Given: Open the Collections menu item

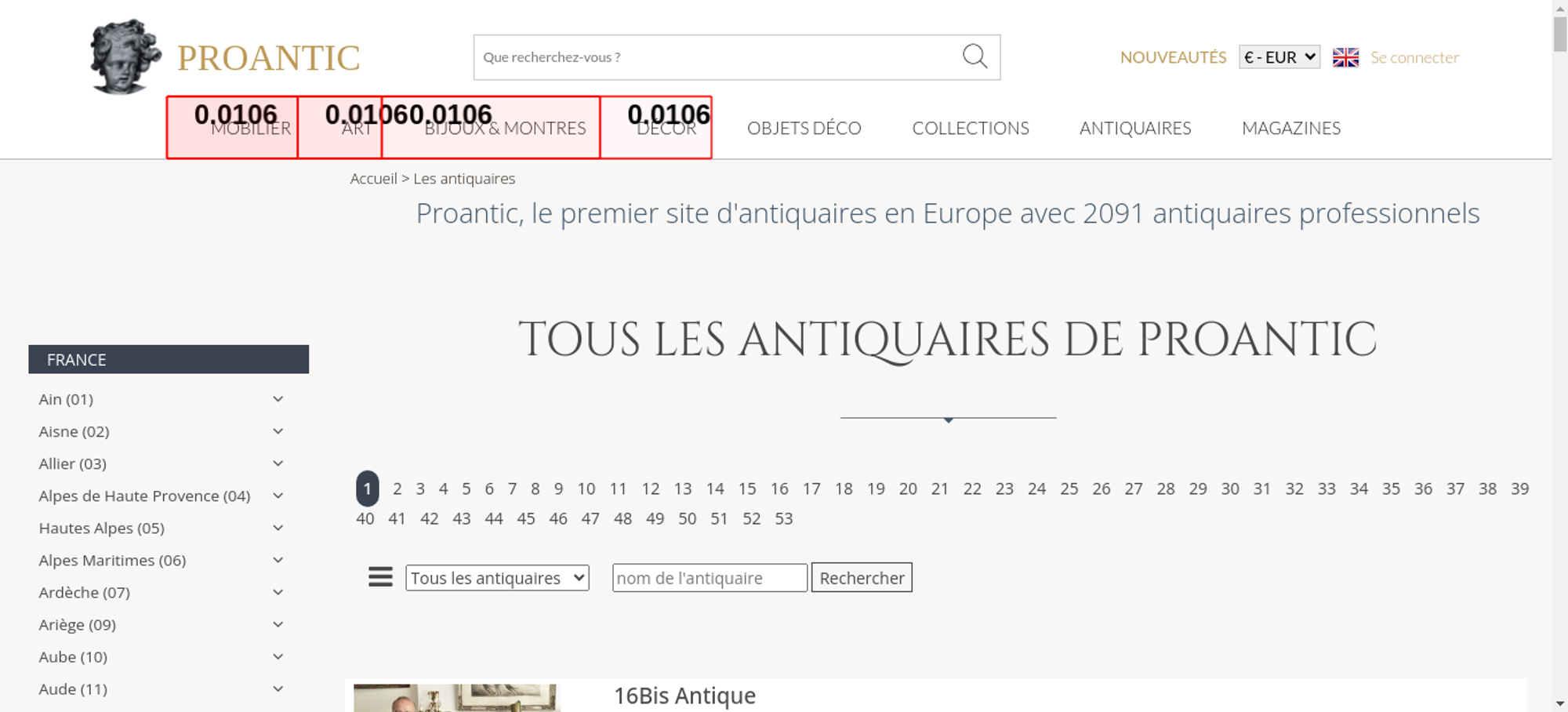Looking at the screenshot, I should click(x=970, y=128).
